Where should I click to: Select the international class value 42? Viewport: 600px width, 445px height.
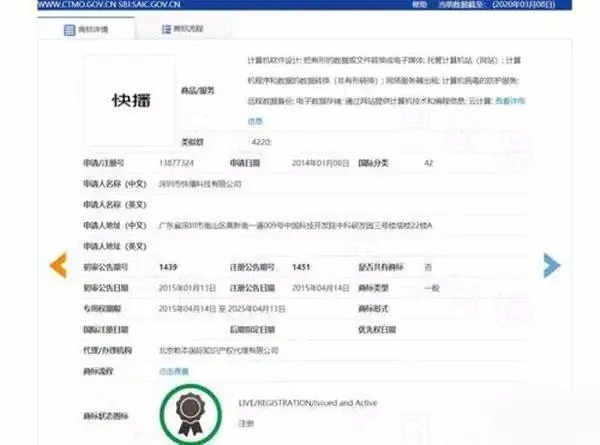[429, 163]
